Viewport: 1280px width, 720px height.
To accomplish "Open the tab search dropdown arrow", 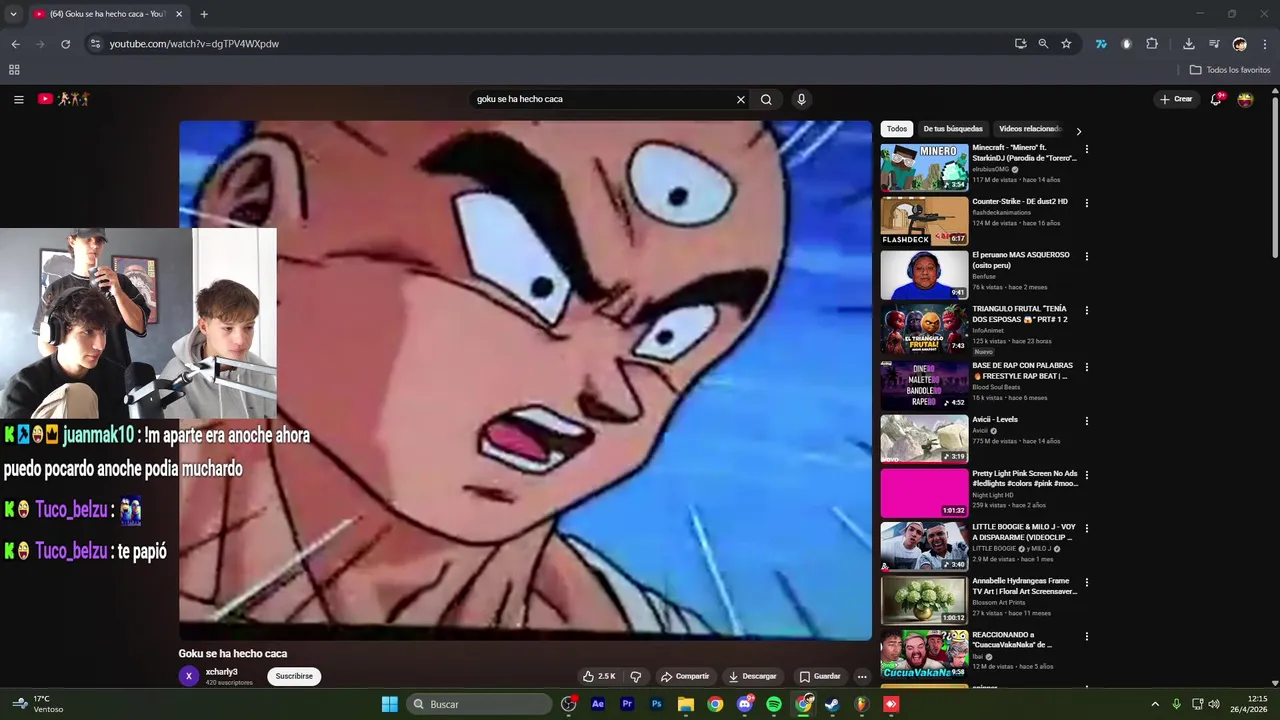I will pos(13,14).
